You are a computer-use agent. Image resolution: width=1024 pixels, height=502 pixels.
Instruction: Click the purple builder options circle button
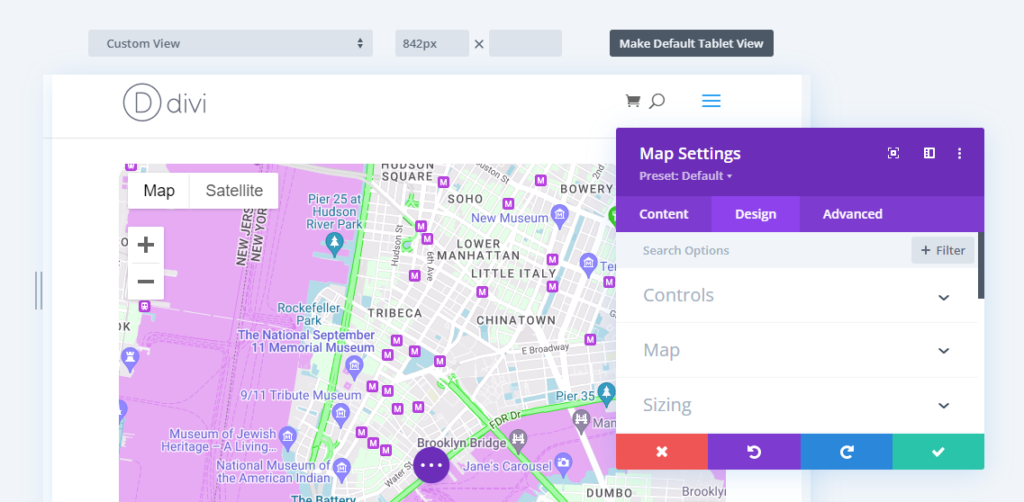coord(431,465)
